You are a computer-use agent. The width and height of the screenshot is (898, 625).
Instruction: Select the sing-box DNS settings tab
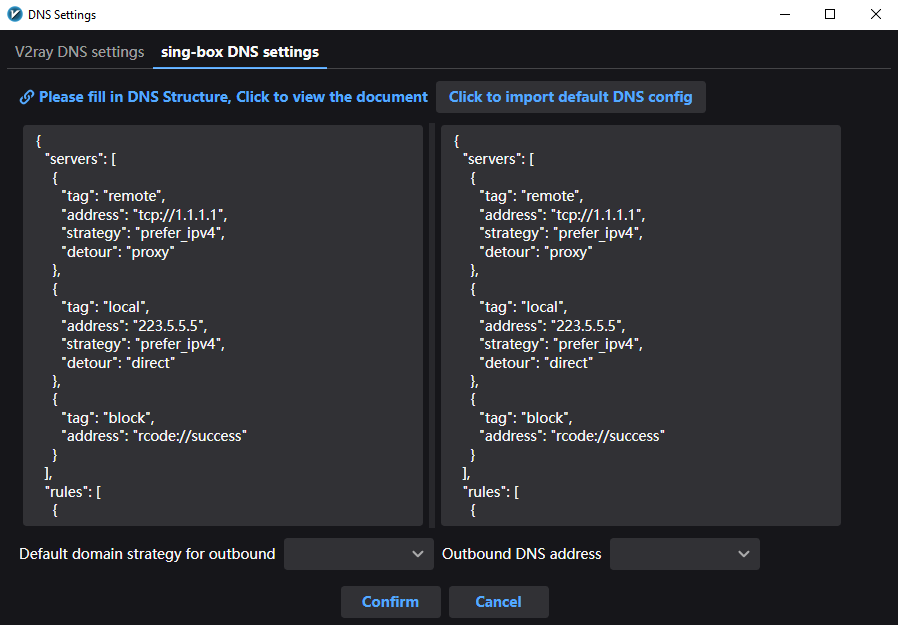240,52
